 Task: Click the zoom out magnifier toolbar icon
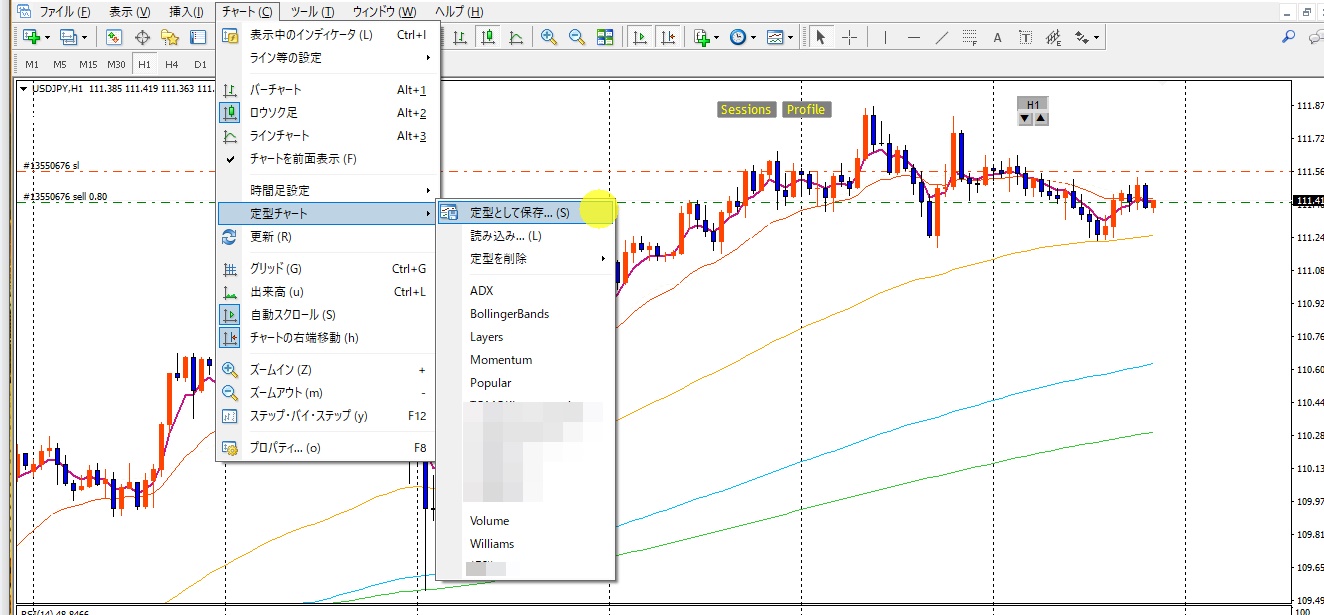click(577, 37)
